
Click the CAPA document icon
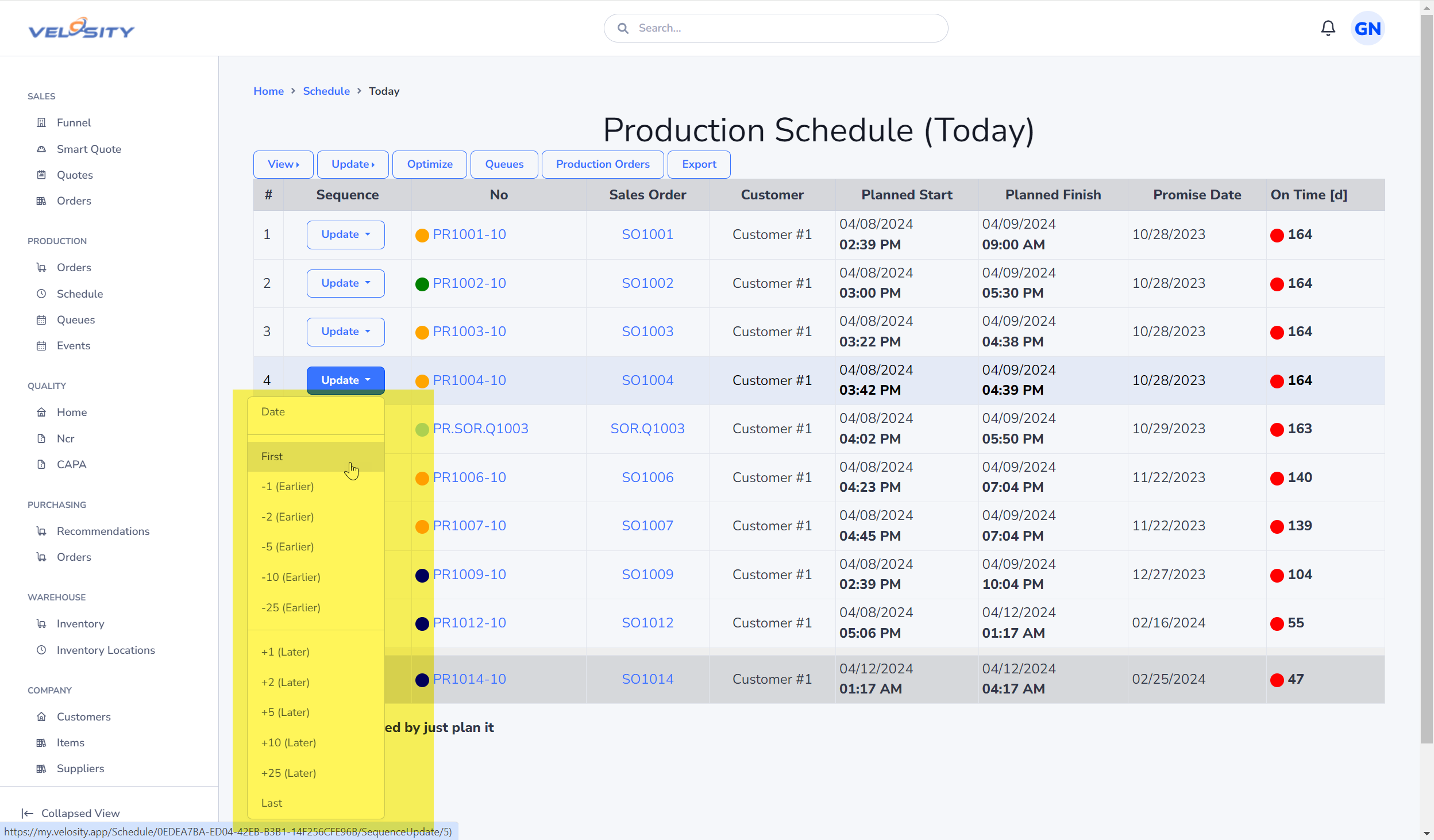(41, 464)
